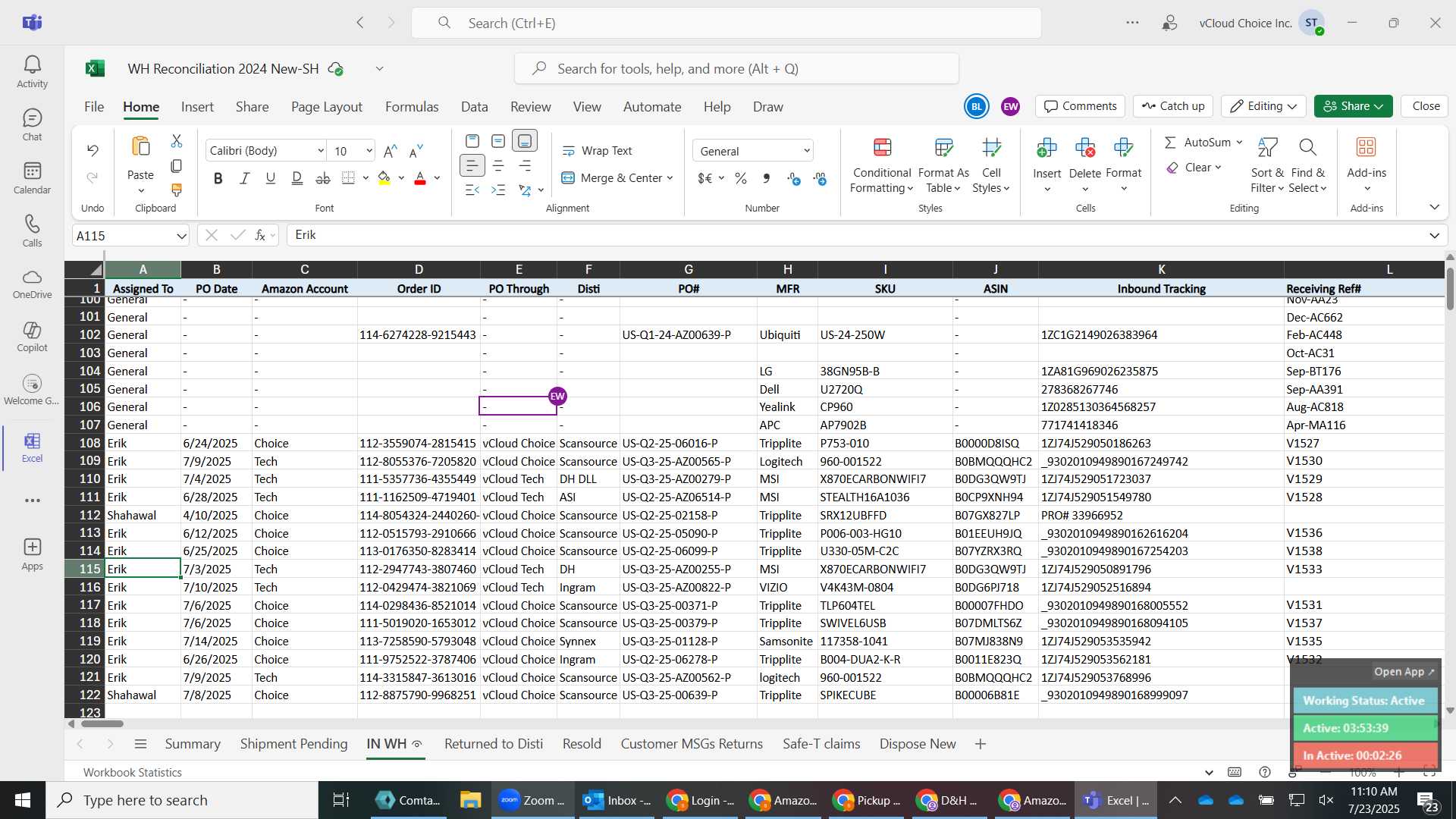This screenshot has height=819, width=1456.
Task: Increase font size icon
Action: click(x=391, y=151)
